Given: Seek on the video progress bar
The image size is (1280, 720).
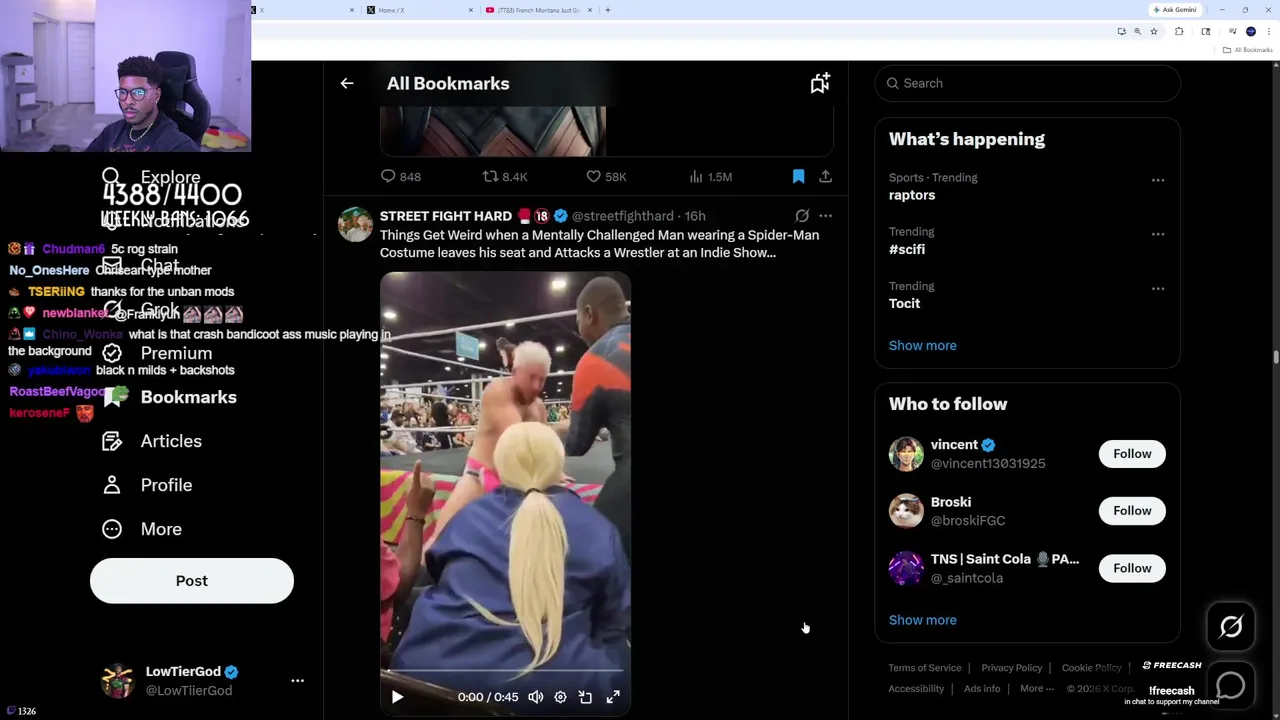Looking at the screenshot, I should pos(505,671).
